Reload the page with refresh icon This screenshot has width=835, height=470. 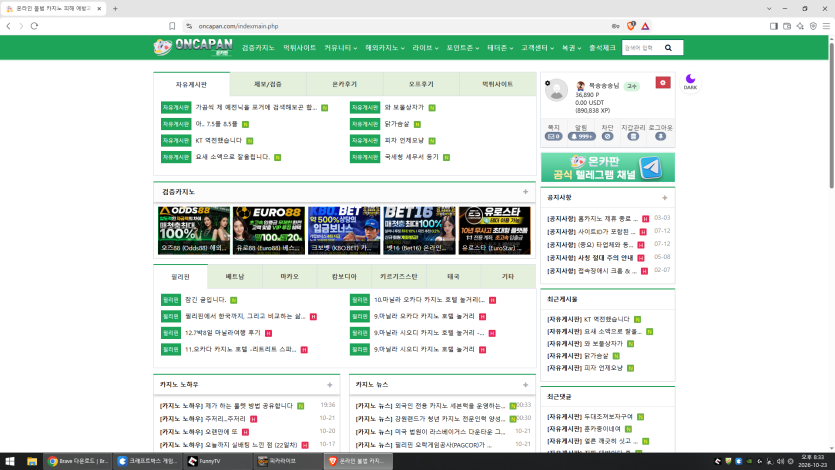coord(35,26)
